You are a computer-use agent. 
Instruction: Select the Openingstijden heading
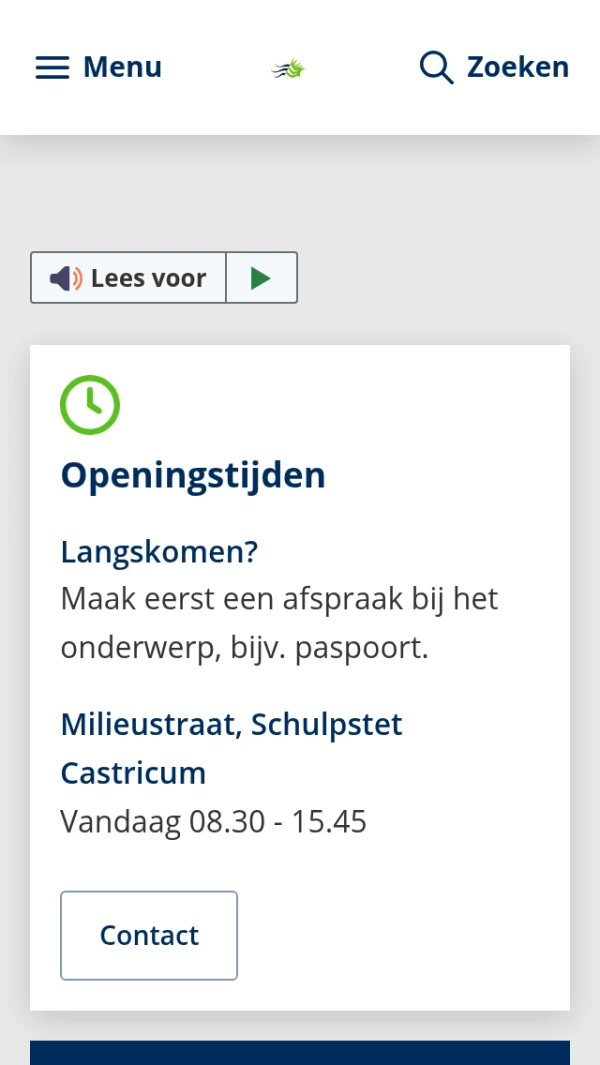(x=193, y=475)
